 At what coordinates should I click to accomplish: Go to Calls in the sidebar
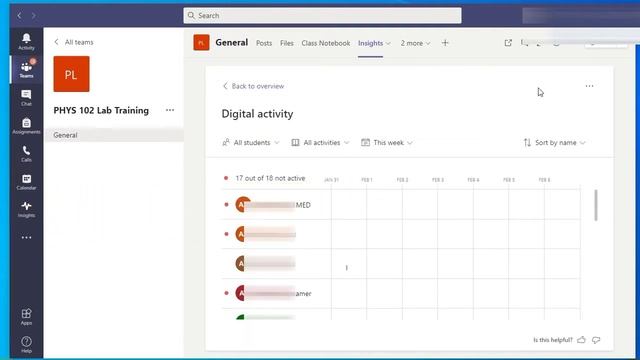(x=26, y=154)
